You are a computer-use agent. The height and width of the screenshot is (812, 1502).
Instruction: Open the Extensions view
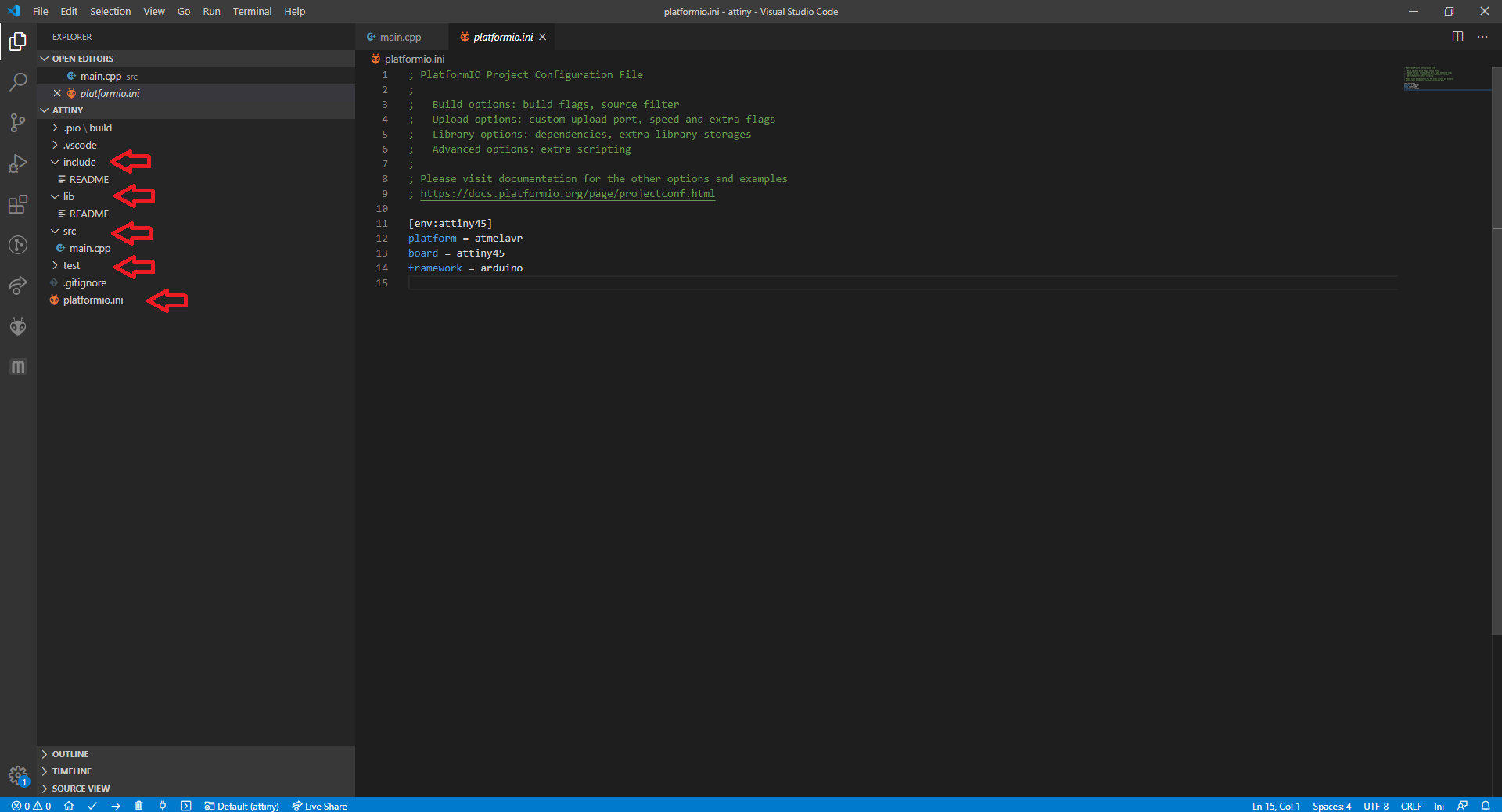coord(18,204)
